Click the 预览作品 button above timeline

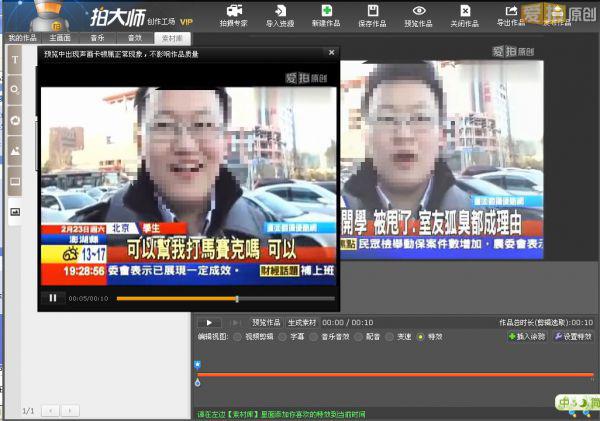coord(266,323)
